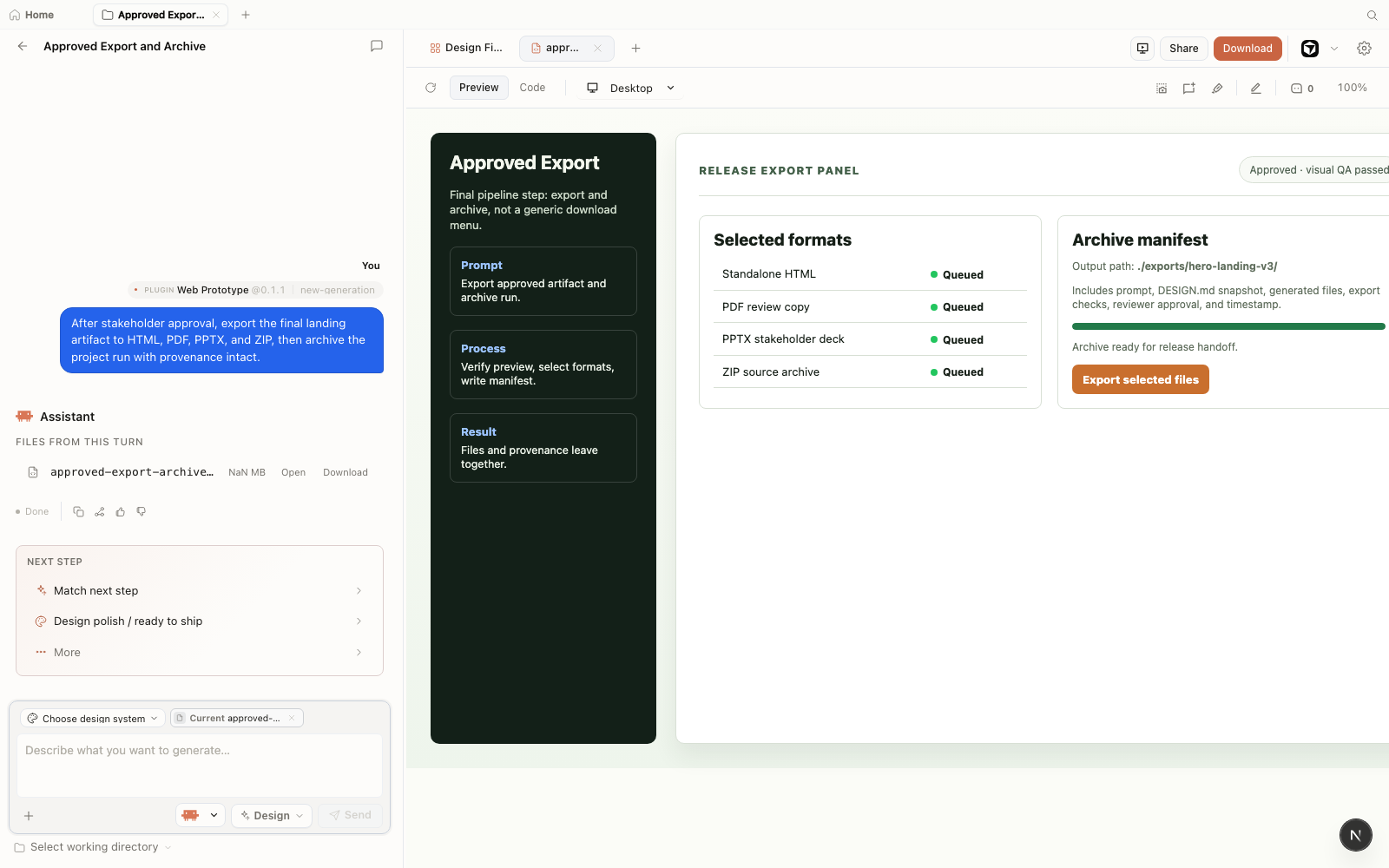Open the Design mode dropdown
Screen dimensions: 1389x868
tap(272, 816)
